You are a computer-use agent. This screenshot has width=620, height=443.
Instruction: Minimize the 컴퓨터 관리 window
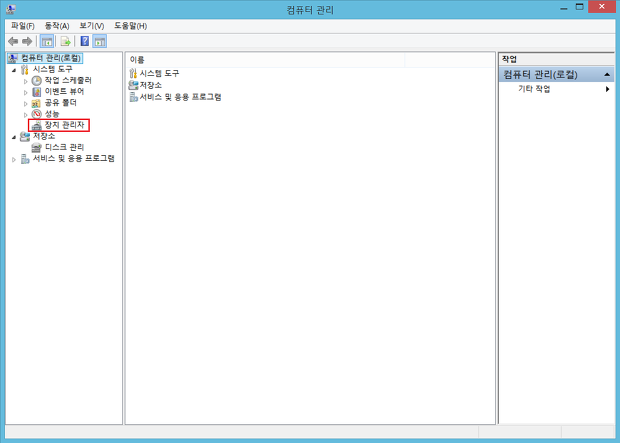click(564, 8)
